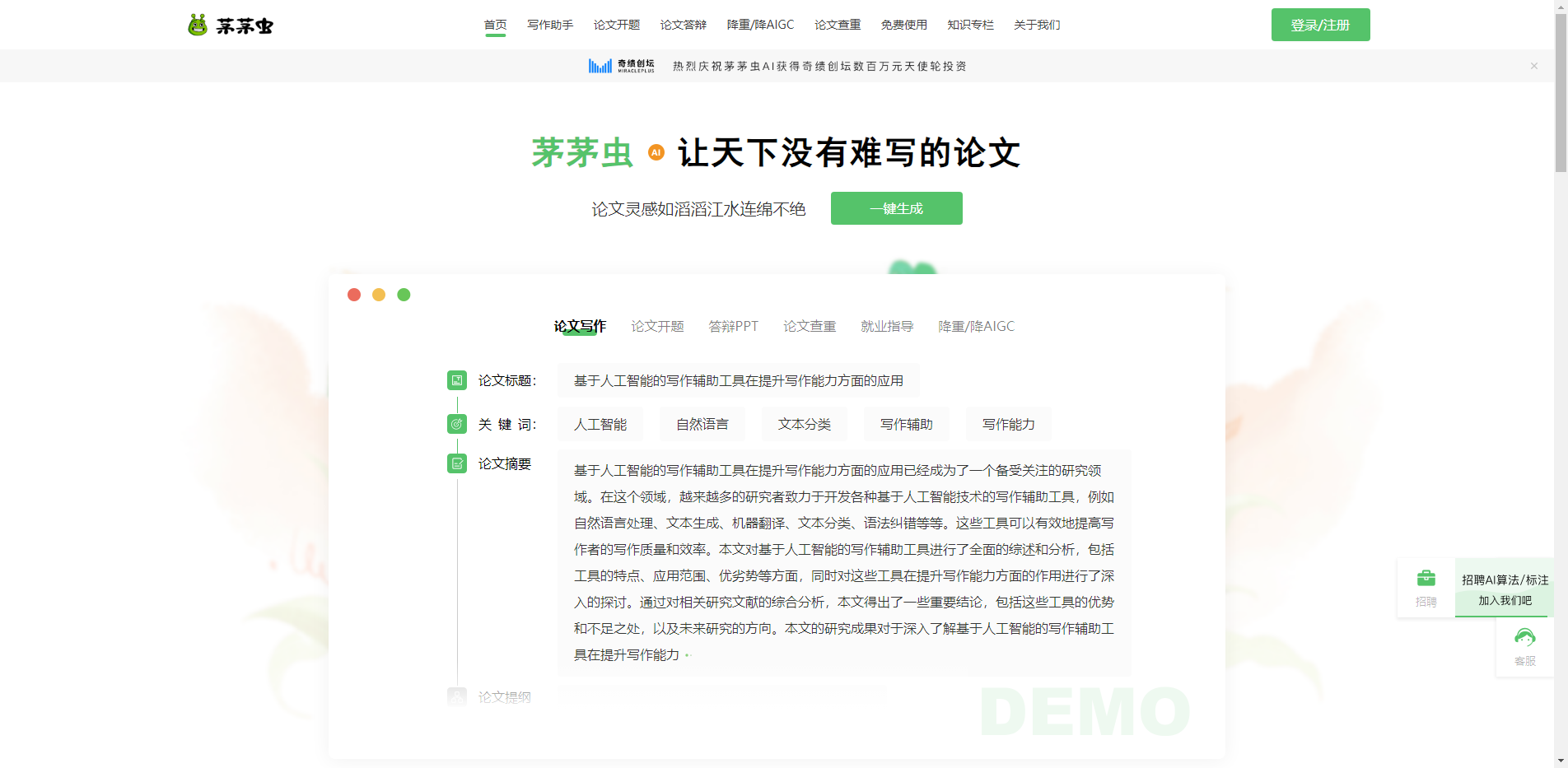
Task: Click subtitle 论文灵感如滔滔江水连绵不绝
Action: [698, 209]
